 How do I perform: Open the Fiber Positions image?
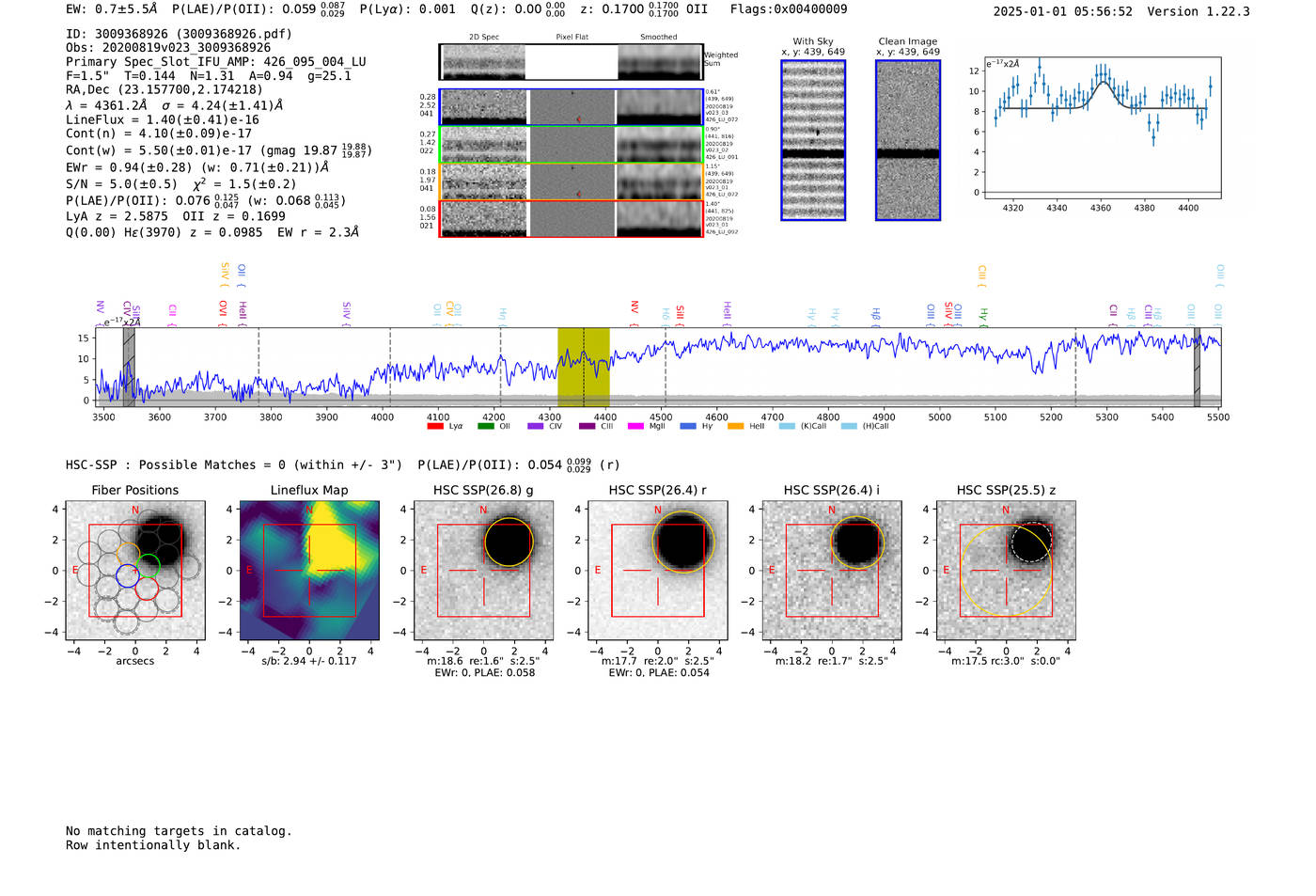tap(135, 571)
